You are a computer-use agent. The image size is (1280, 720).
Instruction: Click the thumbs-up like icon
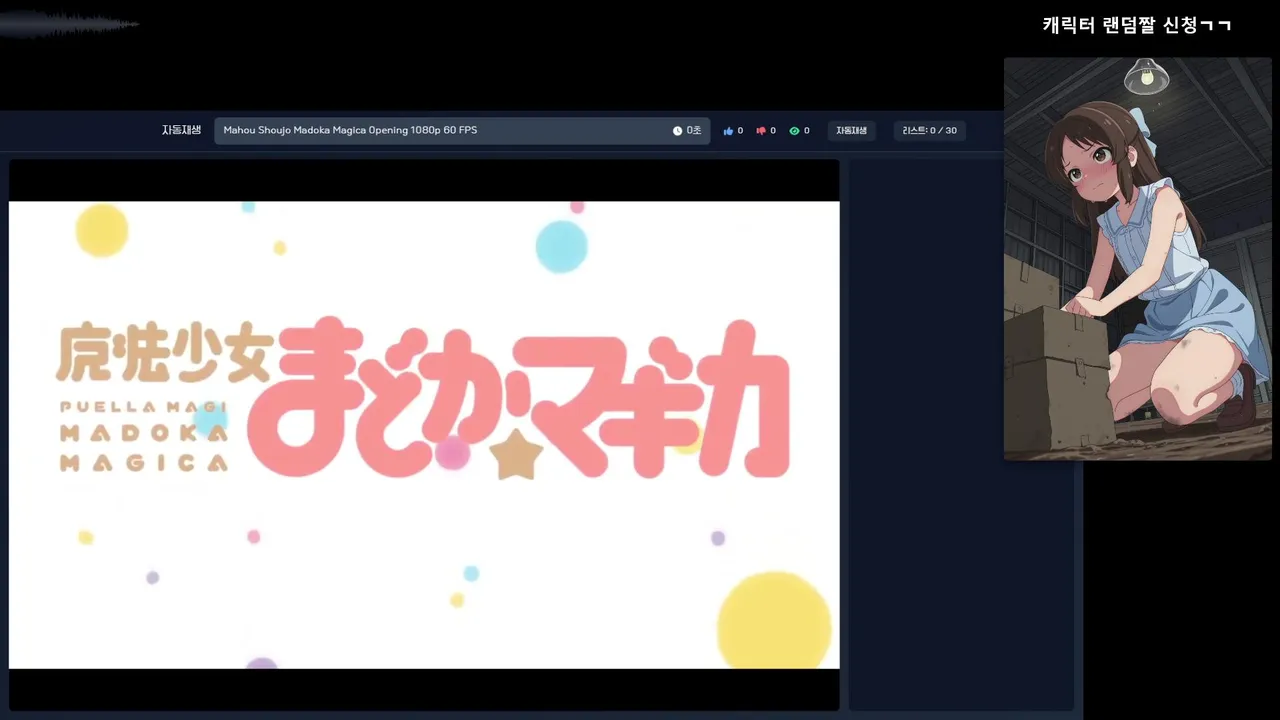[728, 131]
